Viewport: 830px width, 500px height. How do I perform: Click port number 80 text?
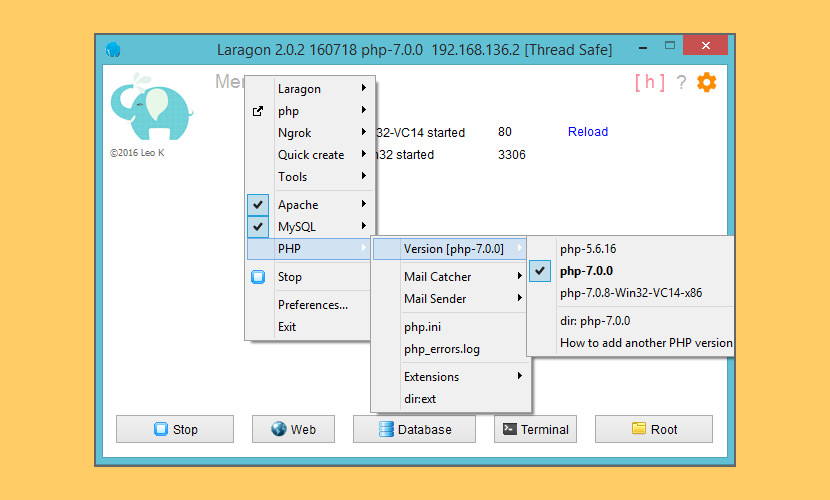point(504,132)
